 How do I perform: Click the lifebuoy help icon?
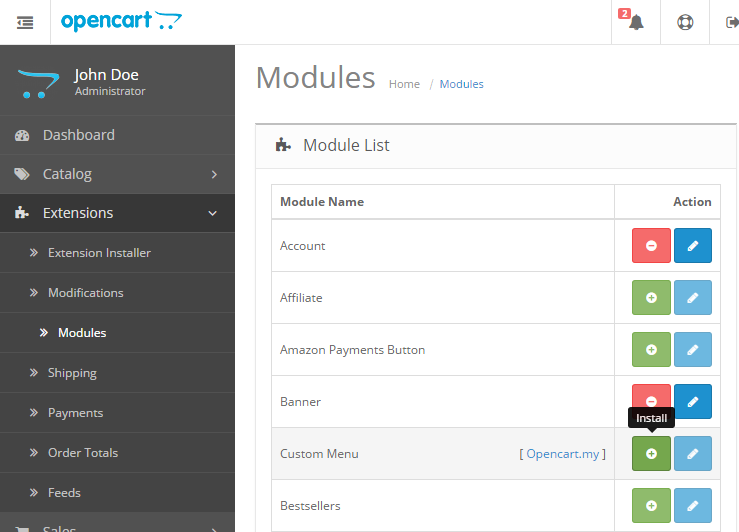click(685, 22)
